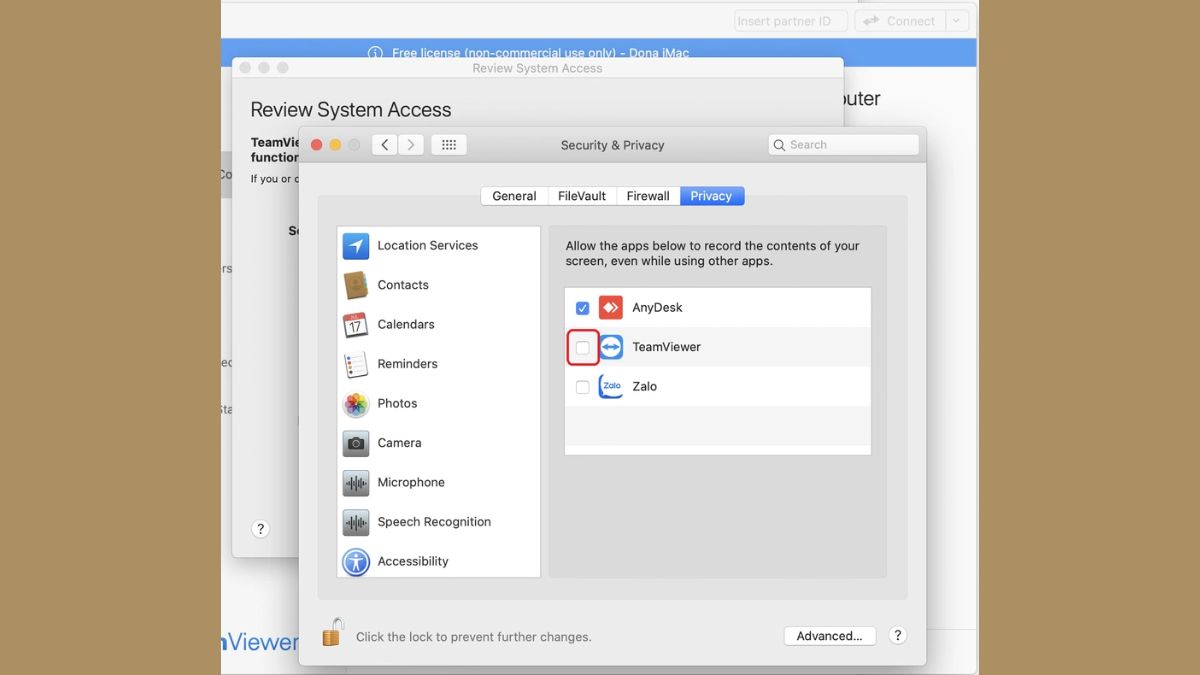Switch to the FileVault tab

582,196
